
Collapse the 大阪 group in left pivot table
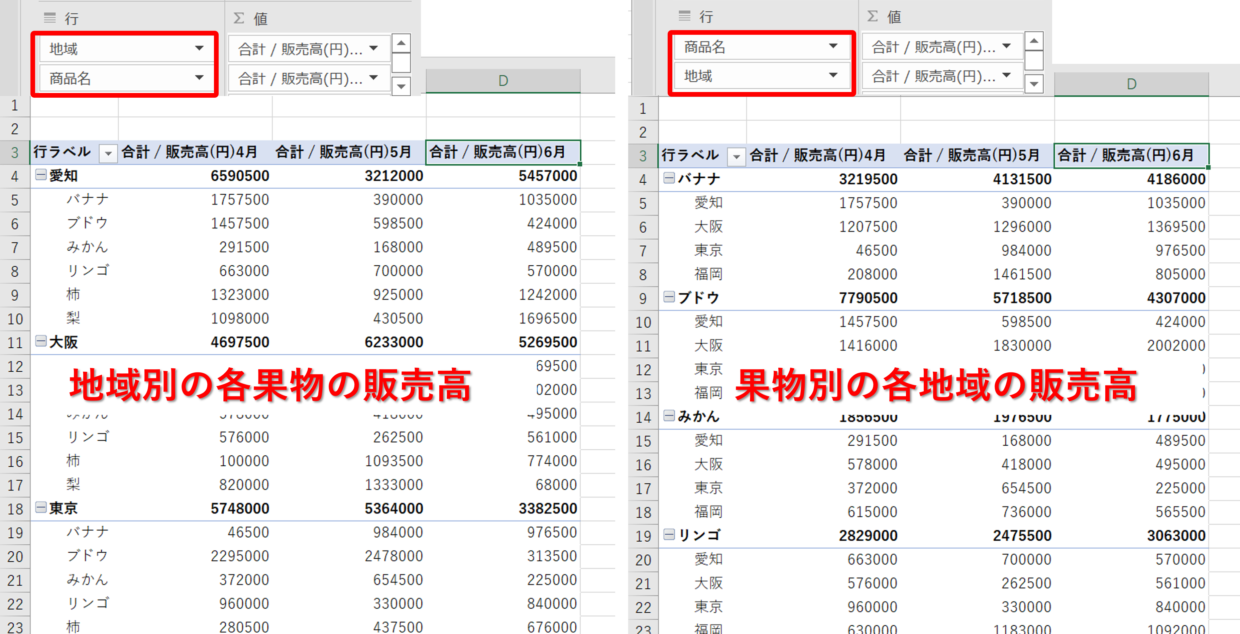pyautogui.click(x=40, y=342)
